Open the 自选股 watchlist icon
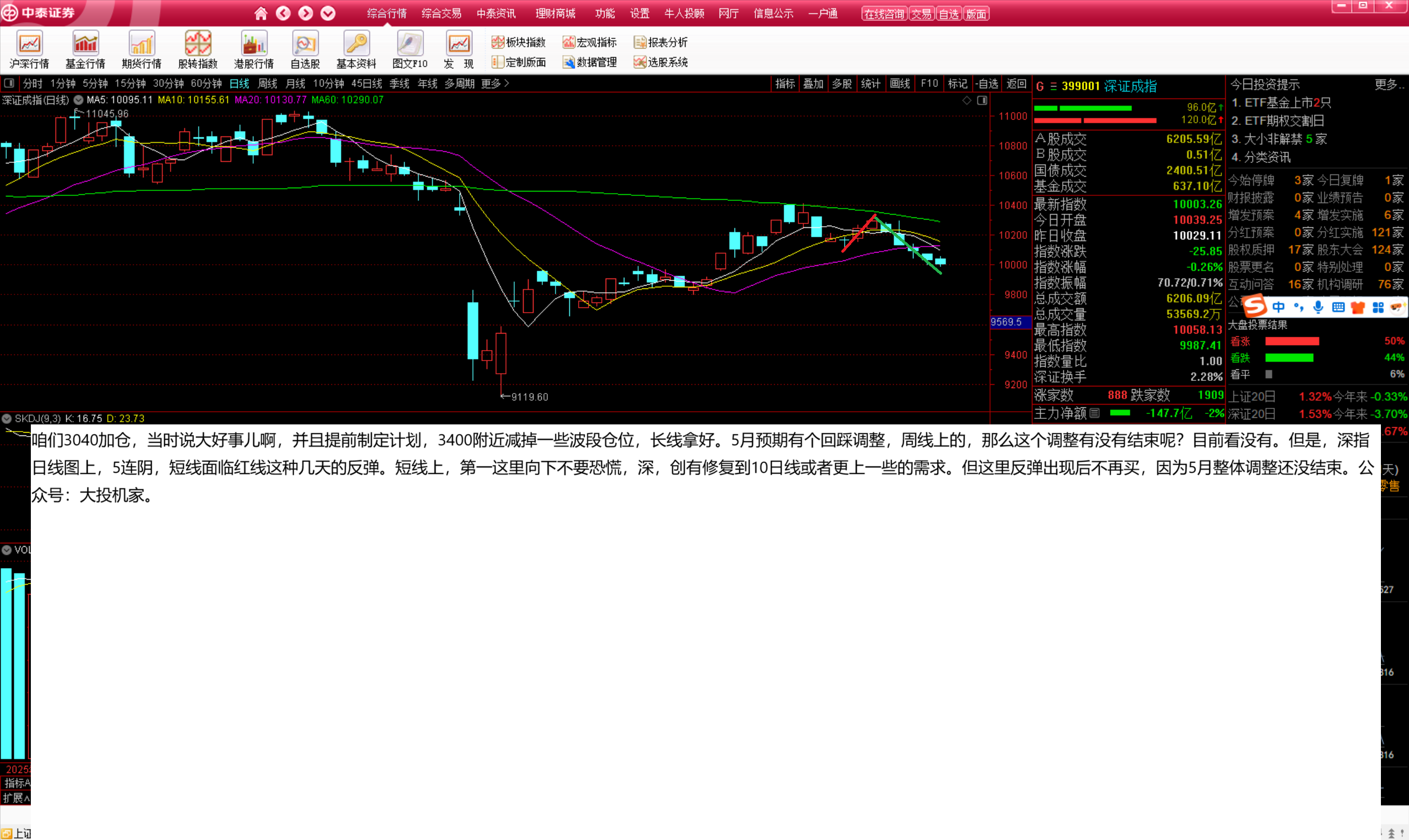Viewport: 1409px width, 840px height. [306, 50]
